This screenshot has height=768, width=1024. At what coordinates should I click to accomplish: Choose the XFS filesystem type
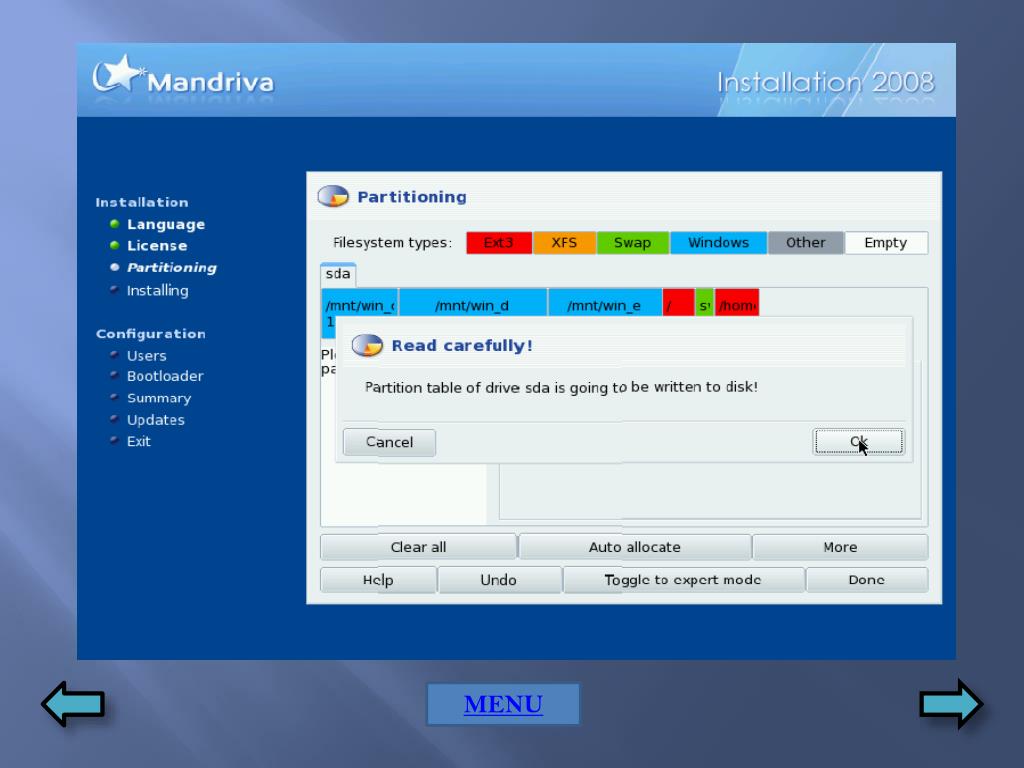click(x=564, y=243)
